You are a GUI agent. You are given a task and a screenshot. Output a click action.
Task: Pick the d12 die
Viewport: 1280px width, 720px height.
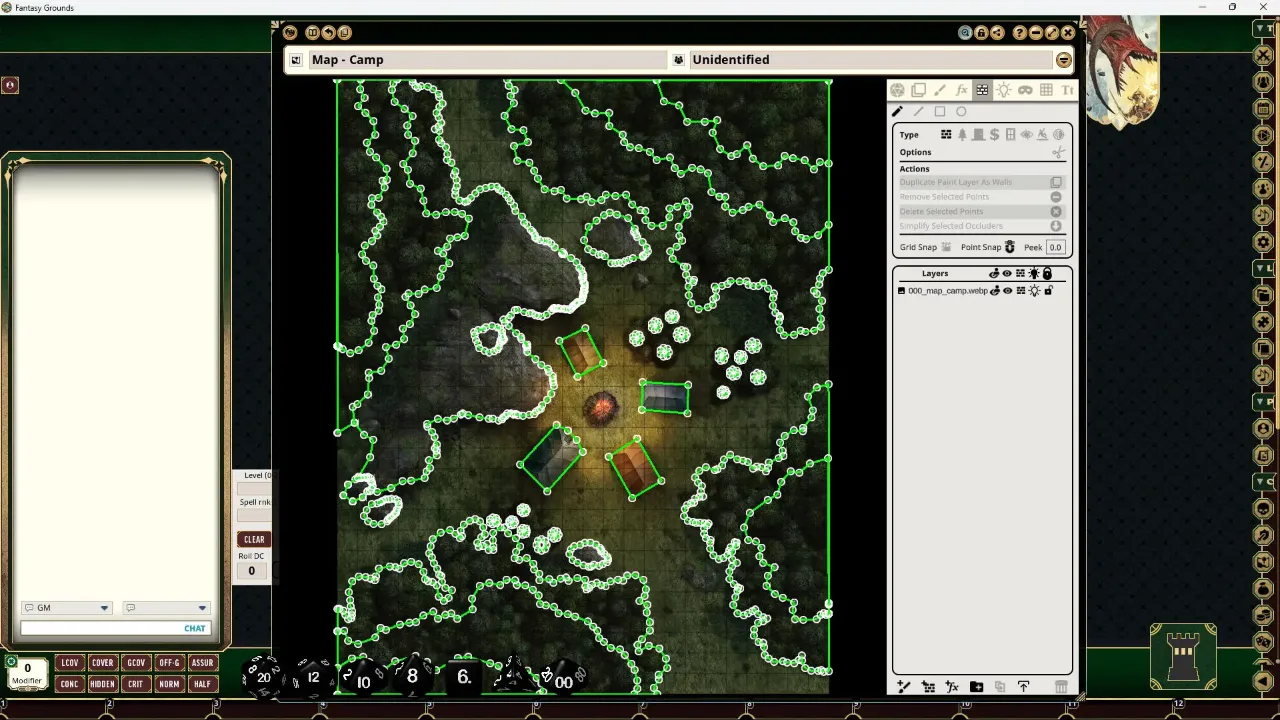(313, 677)
